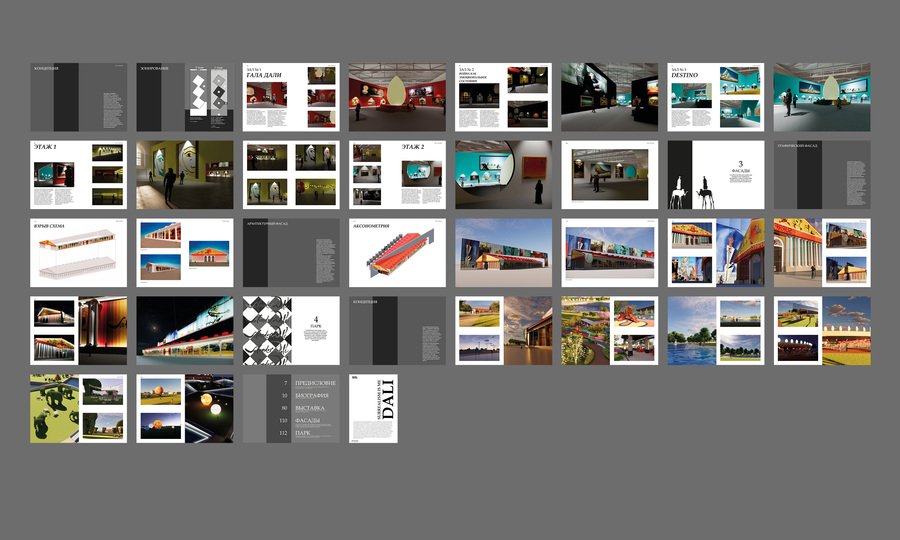This screenshot has width=900, height=540.
Task: Select the glowing orange spheres spread
Action: 185,409
